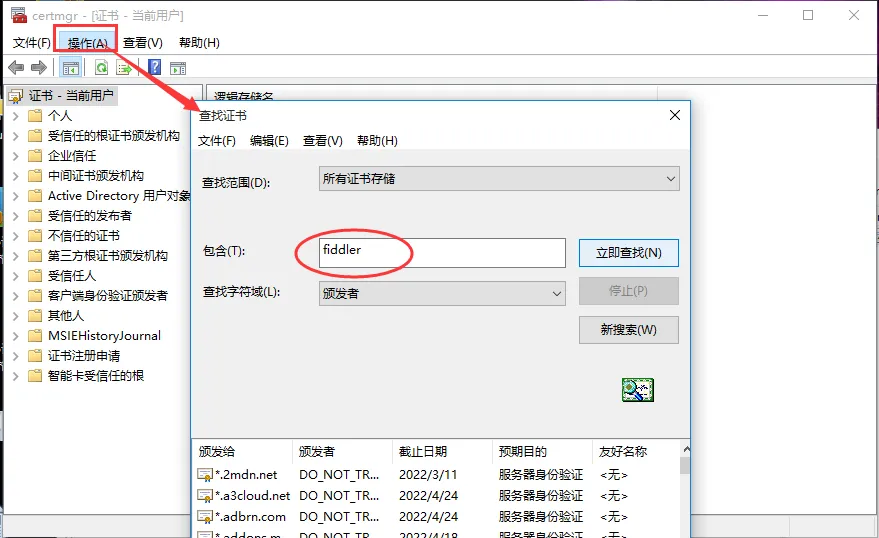Select the 证书注册申请 tree item
The width and height of the screenshot is (879, 538).
84,356
